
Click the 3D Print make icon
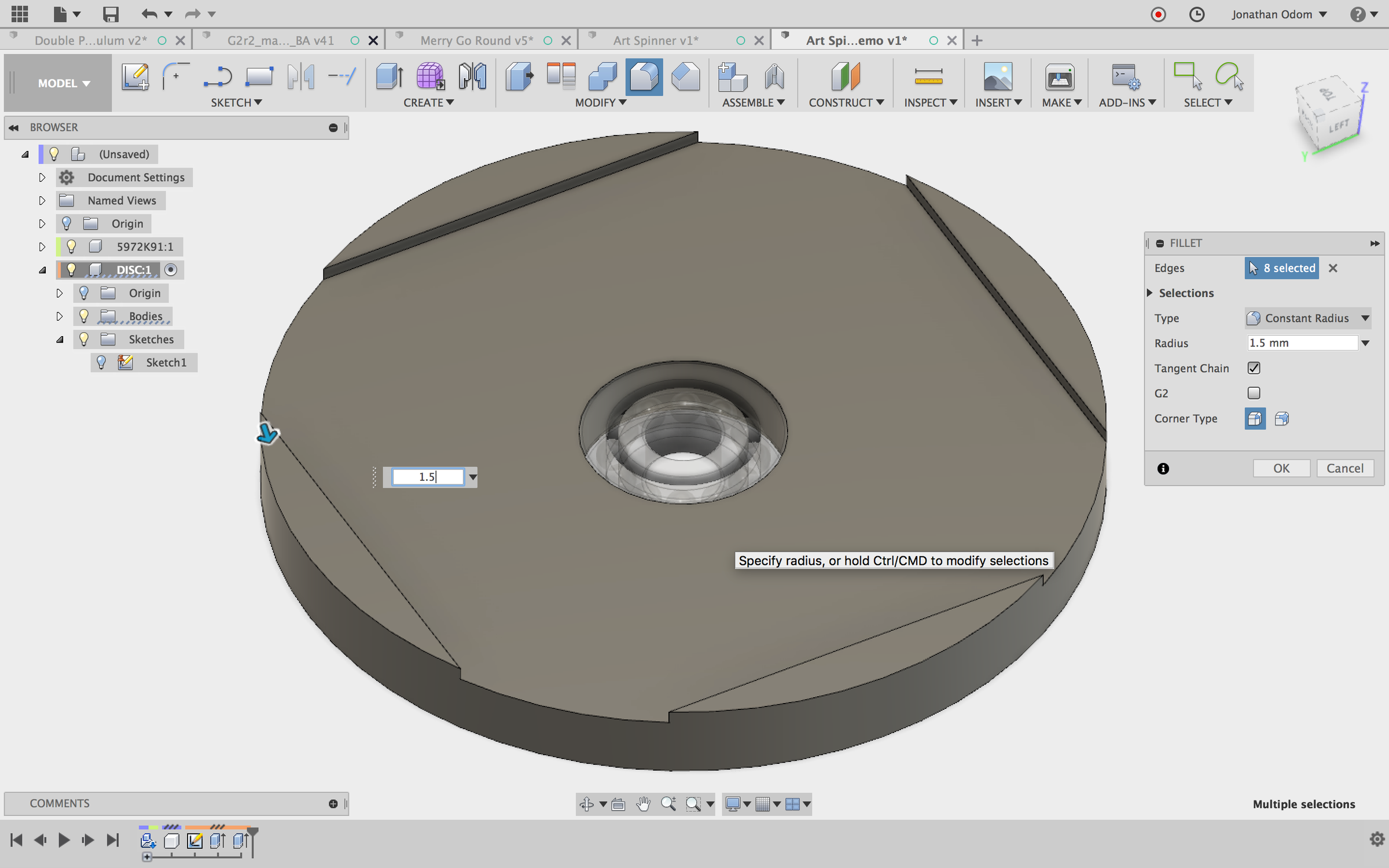[x=1059, y=76]
